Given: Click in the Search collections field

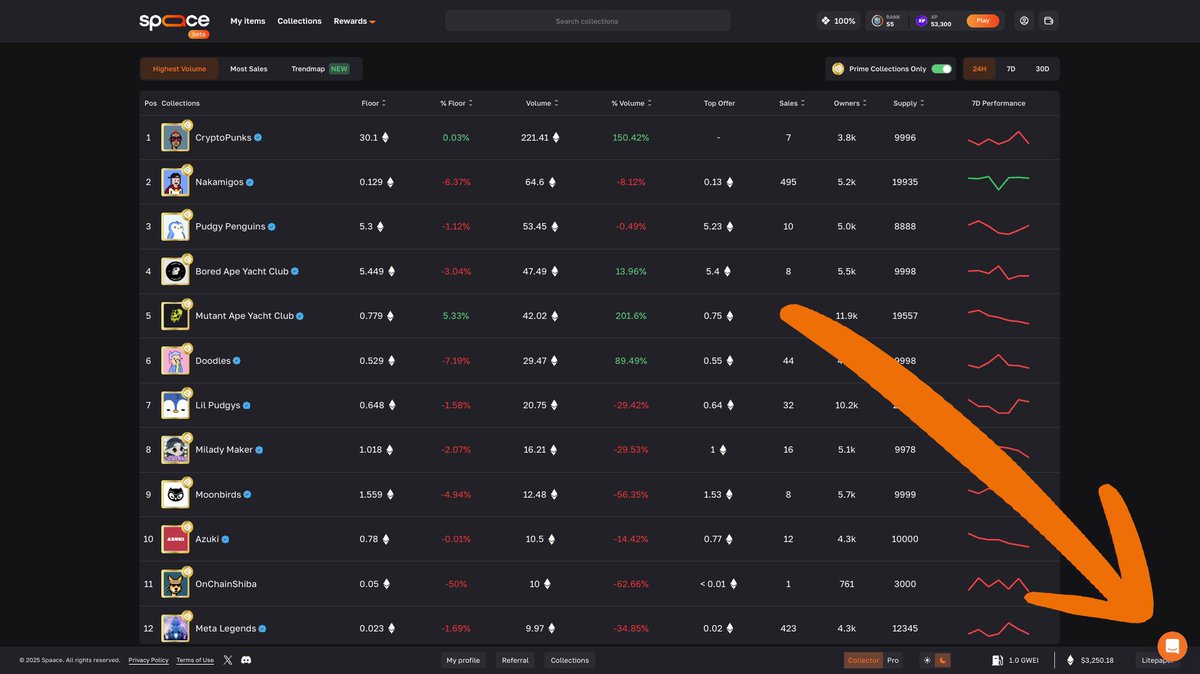Looking at the screenshot, I should pyautogui.click(x=587, y=21).
